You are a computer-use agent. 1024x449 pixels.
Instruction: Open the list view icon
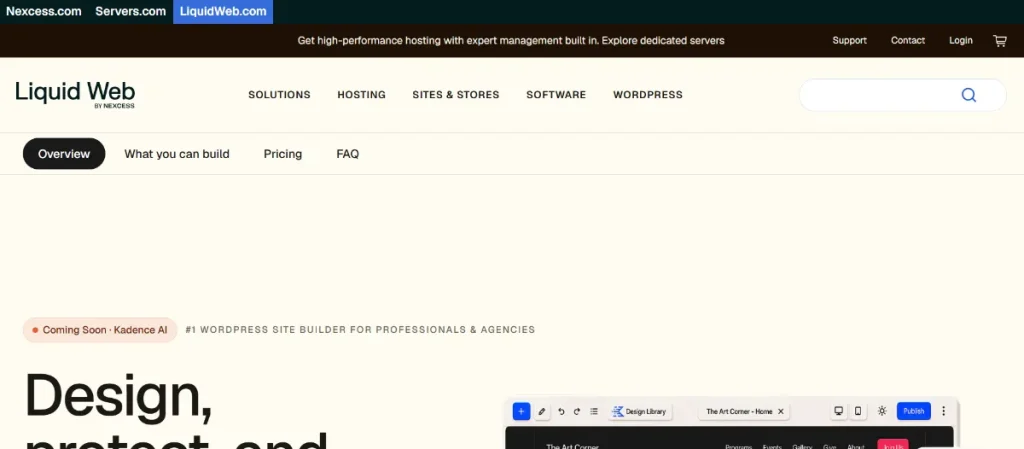point(594,411)
